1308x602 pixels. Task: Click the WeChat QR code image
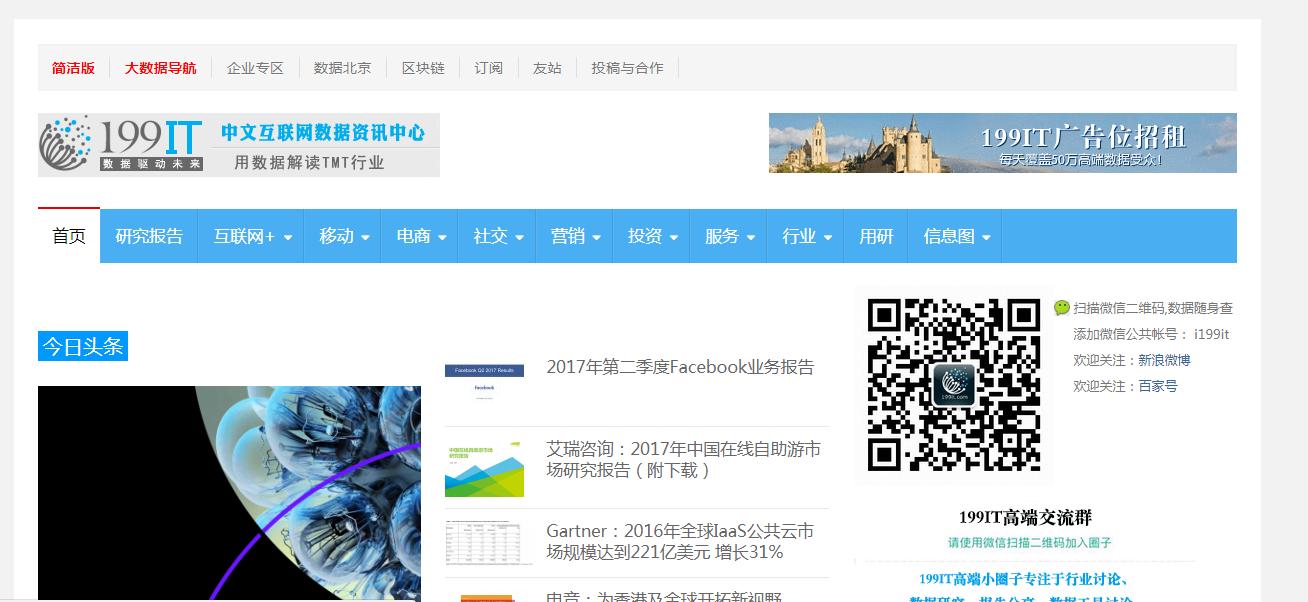pyautogui.click(x=953, y=388)
